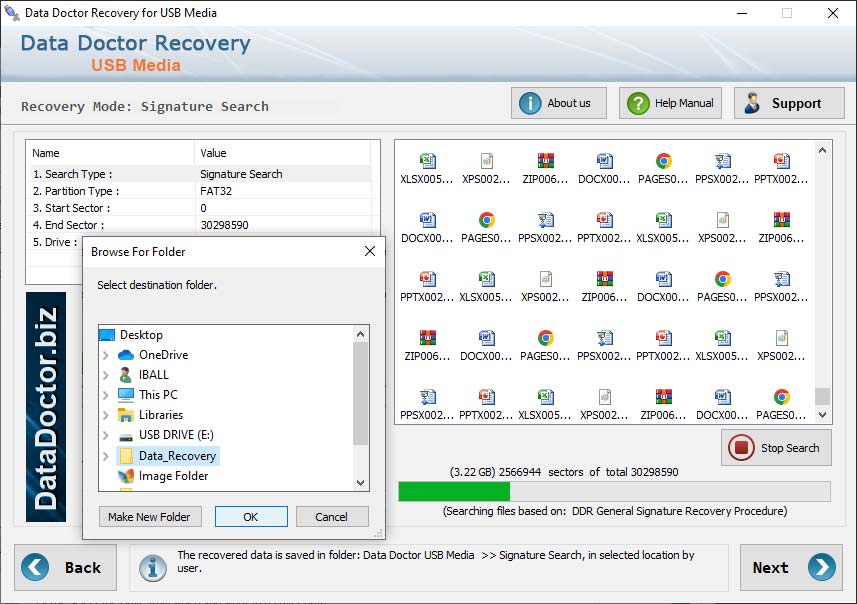Confirm folder selection with OK
This screenshot has height=604, width=857.
(251, 517)
